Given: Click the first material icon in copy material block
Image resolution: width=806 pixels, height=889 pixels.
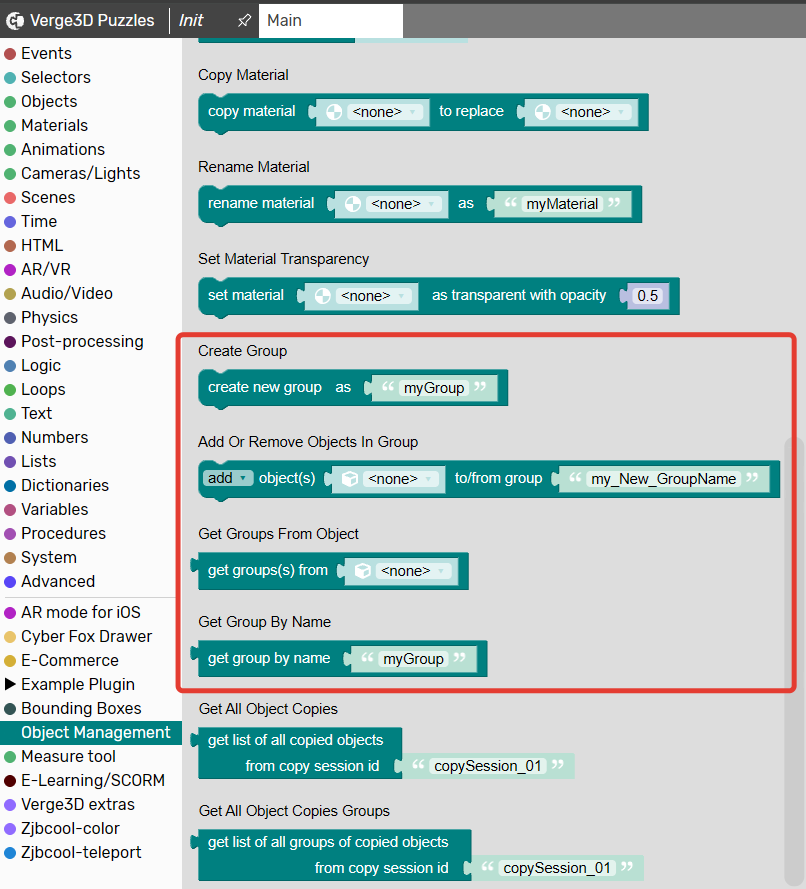Looking at the screenshot, I should [333, 112].
